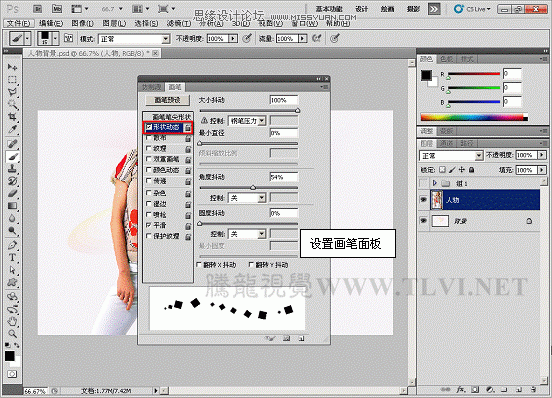The height and width of the screenshot is (398, 552).
Task: Enable the 纹理 texture checkbox
Action: click(x=149, y=149)
